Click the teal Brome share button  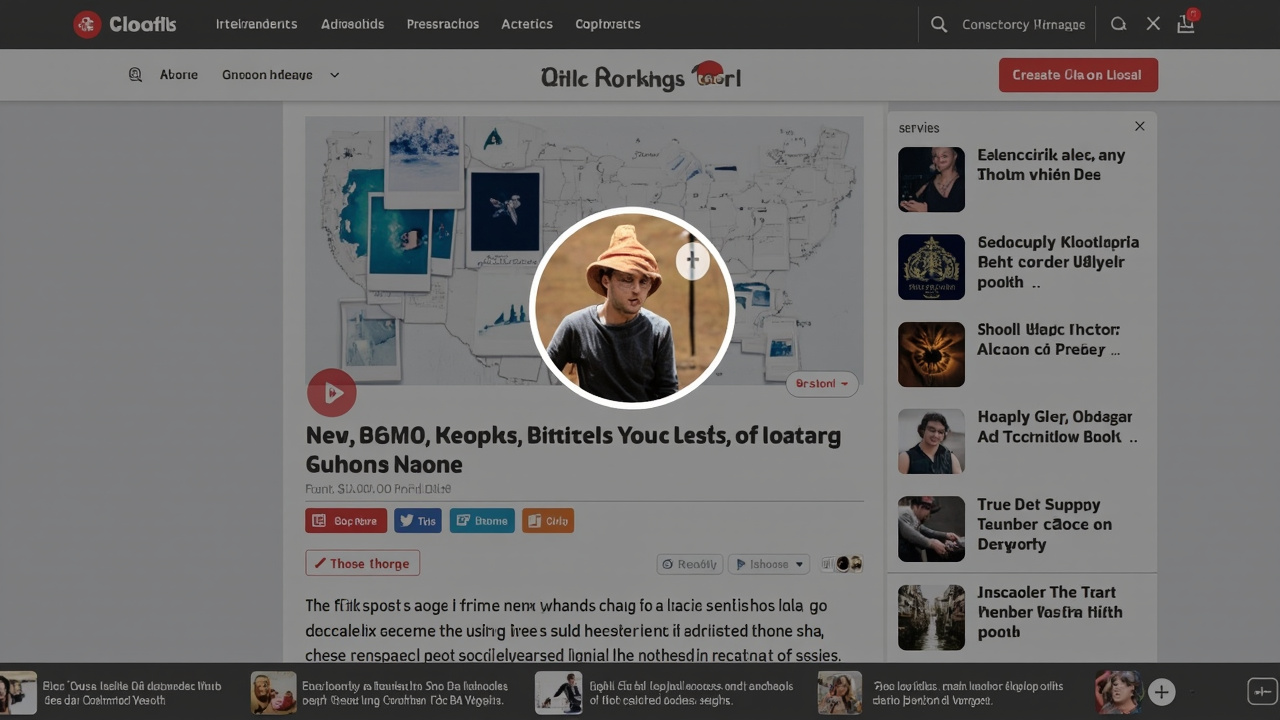(x=482, y=520)
